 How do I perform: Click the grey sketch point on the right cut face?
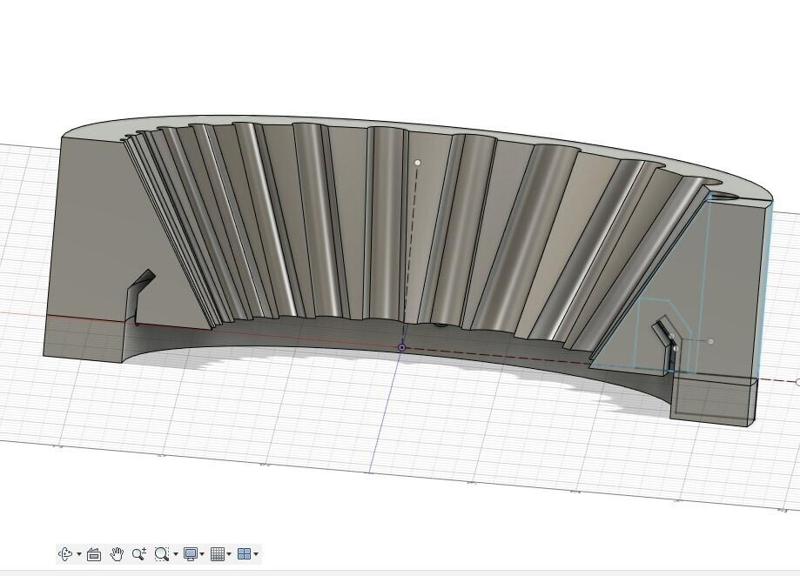711,341
